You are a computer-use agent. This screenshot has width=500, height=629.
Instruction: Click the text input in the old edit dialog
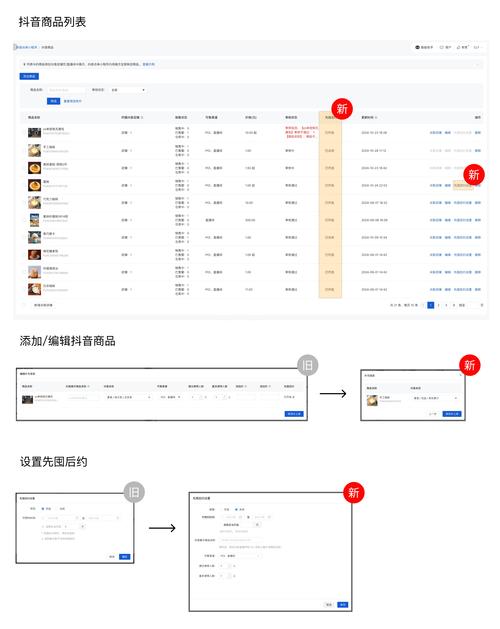point(83,398)
